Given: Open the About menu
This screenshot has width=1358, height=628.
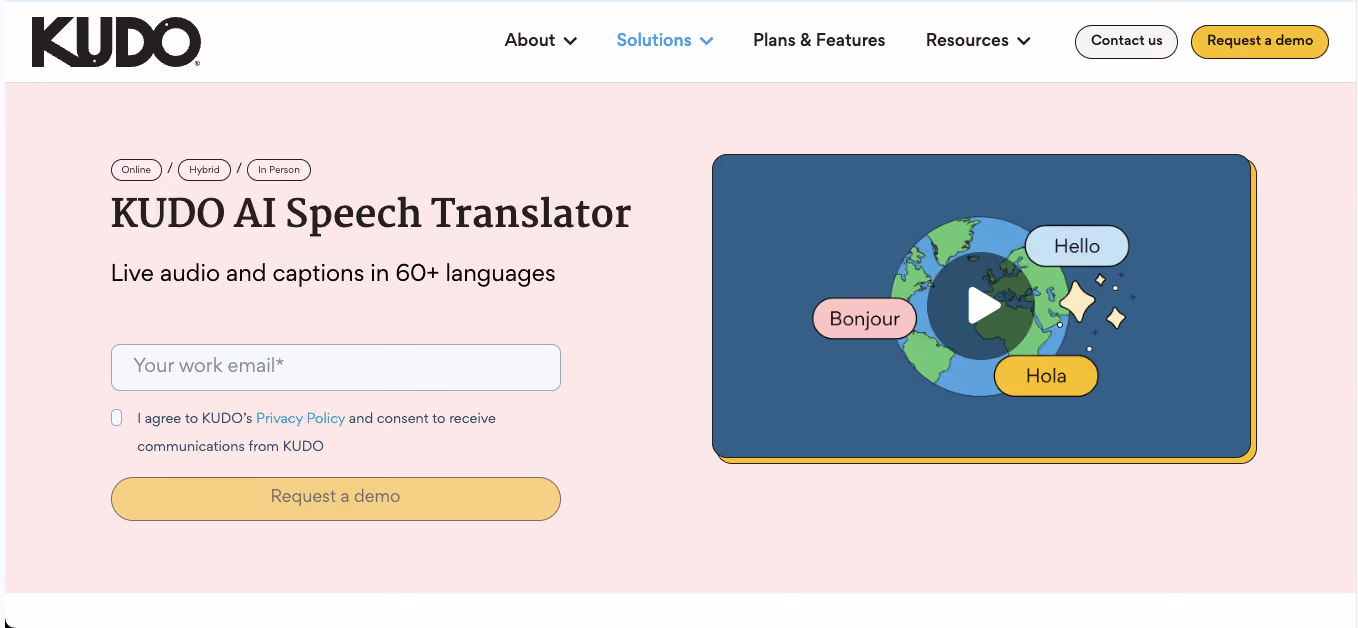Looking at the screenshot, I should point(541,40).
